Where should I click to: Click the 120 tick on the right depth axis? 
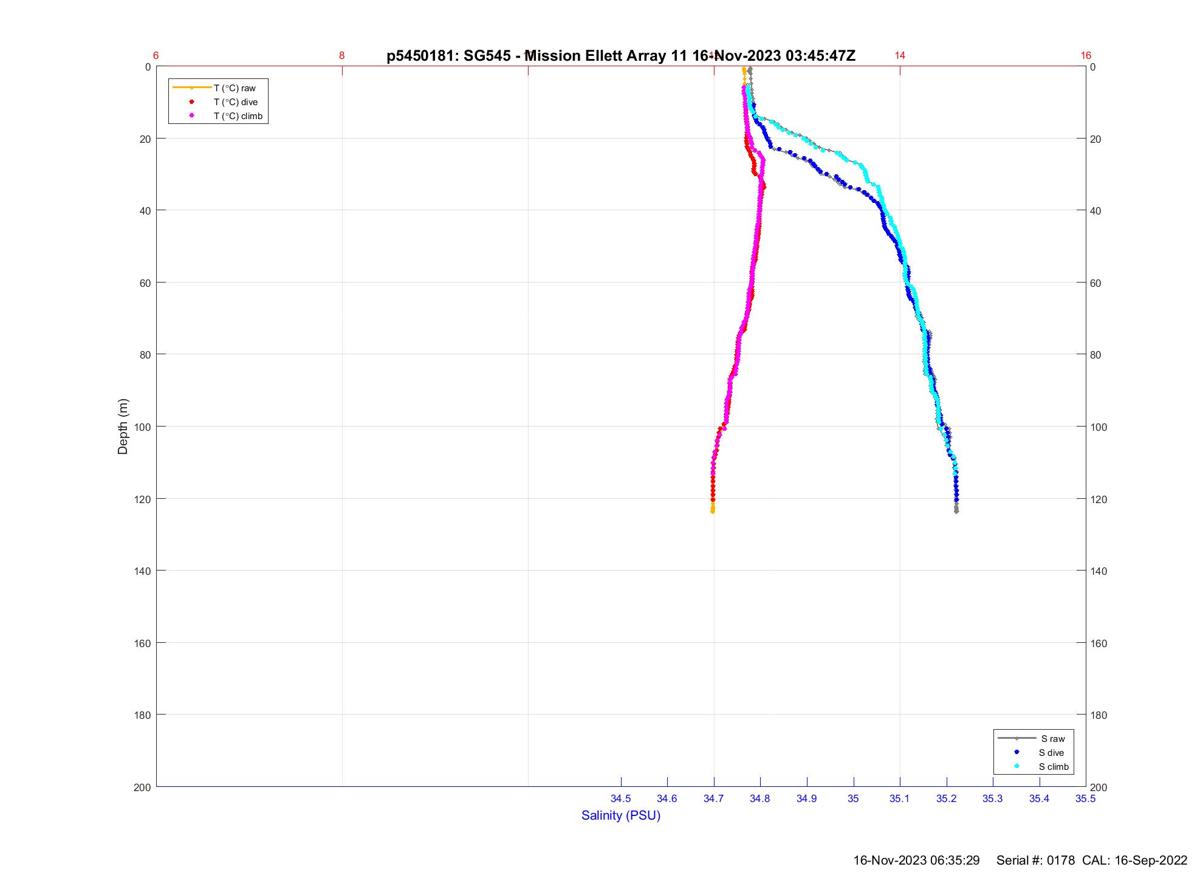(1100, 499)
